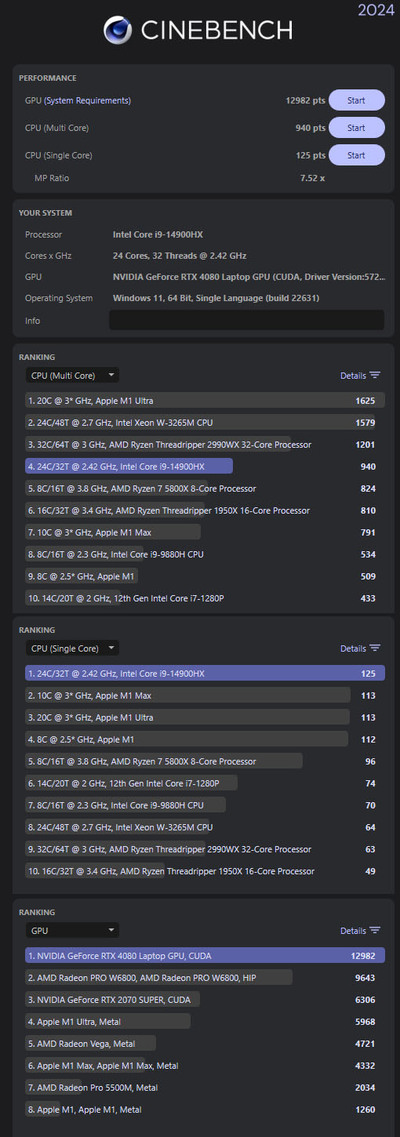Select Threadripper 2990WX row scoring 63
Screen dimensions: 400x1137
coord(205,849)
